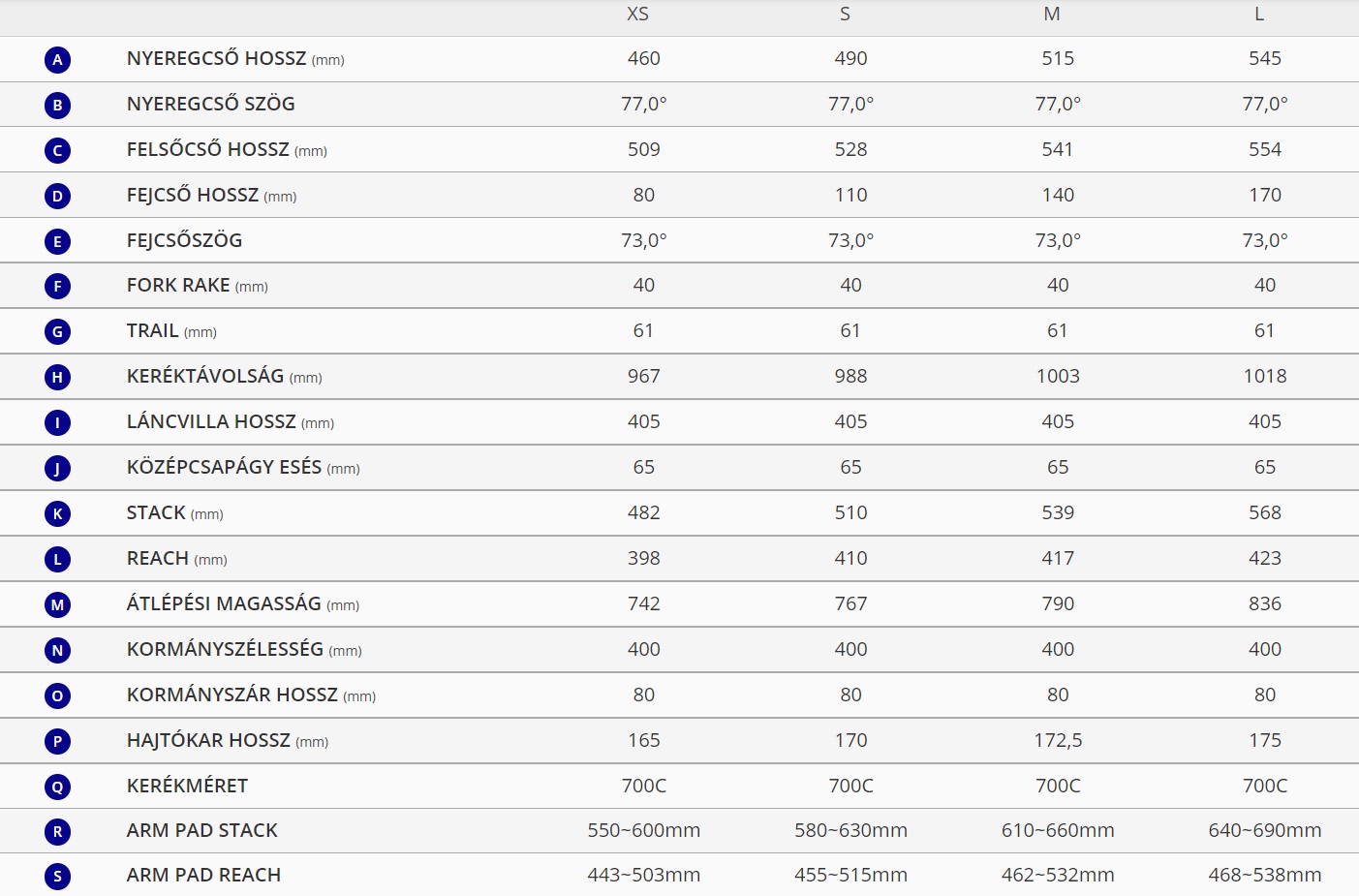Select the E badge next to FEJCSŐSZÖG
Viewport: 1359px width, 896px height.
57,241
